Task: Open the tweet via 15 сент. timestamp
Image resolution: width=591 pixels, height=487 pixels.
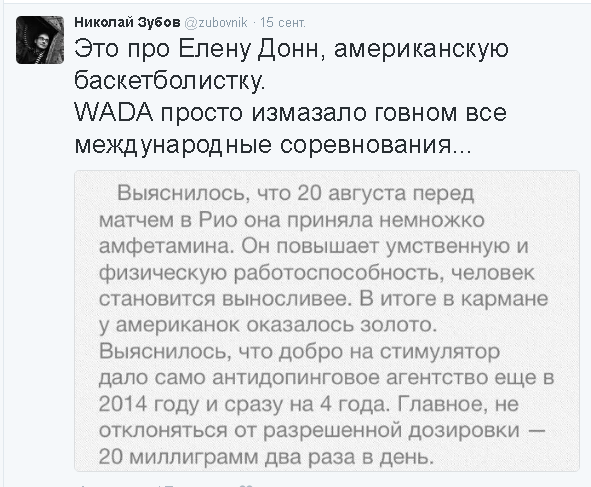Action: click(x=283, y=23)
